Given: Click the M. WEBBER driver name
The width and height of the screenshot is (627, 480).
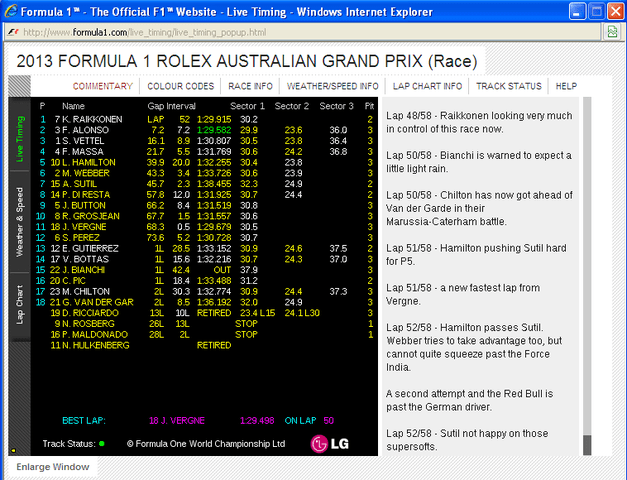Looking at the screenshot, I should click(x=86, y=173).
